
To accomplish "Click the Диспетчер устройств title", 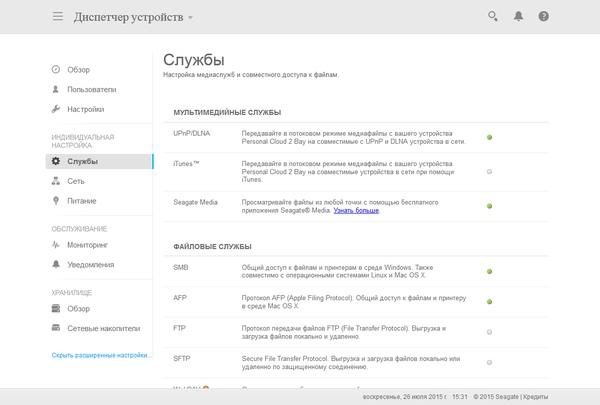I will click(x=129, y=17).
